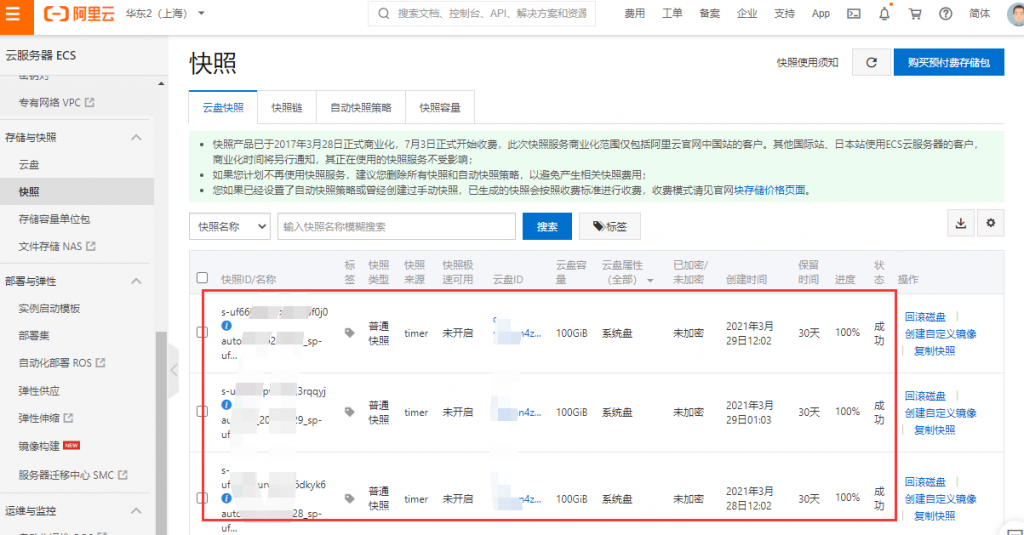Switch to the 快照链 tab

286,107
